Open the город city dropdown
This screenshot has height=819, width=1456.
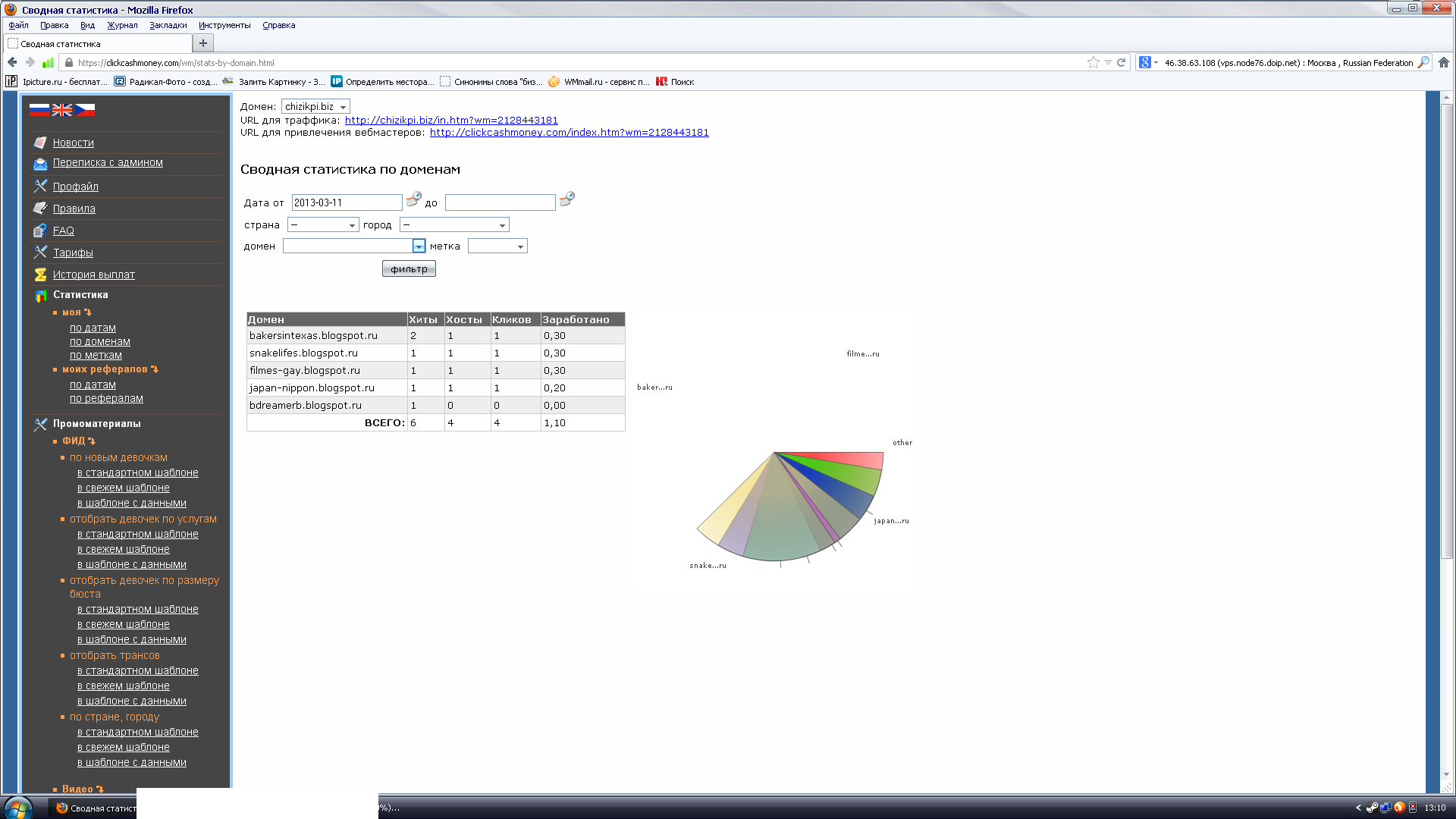454,225
